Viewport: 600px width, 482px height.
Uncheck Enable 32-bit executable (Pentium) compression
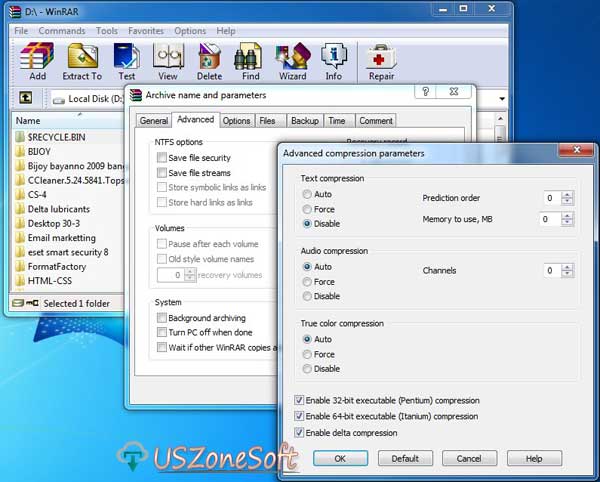click(299, 401)
